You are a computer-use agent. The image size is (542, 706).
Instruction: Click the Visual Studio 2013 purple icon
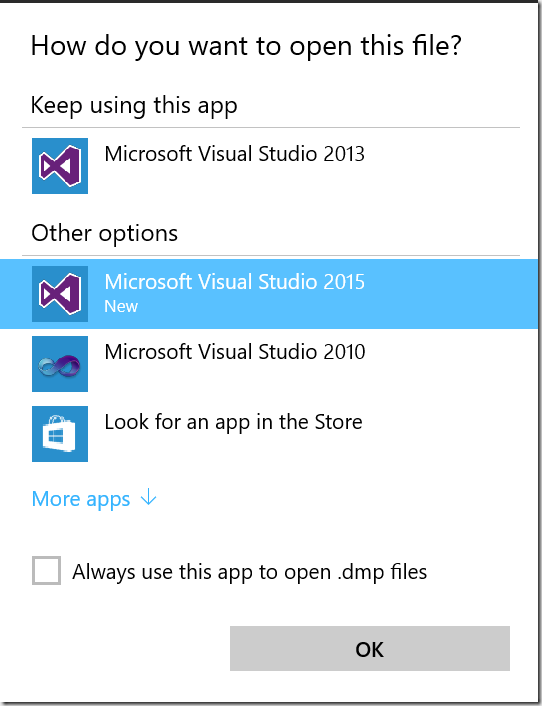point(60,166)
